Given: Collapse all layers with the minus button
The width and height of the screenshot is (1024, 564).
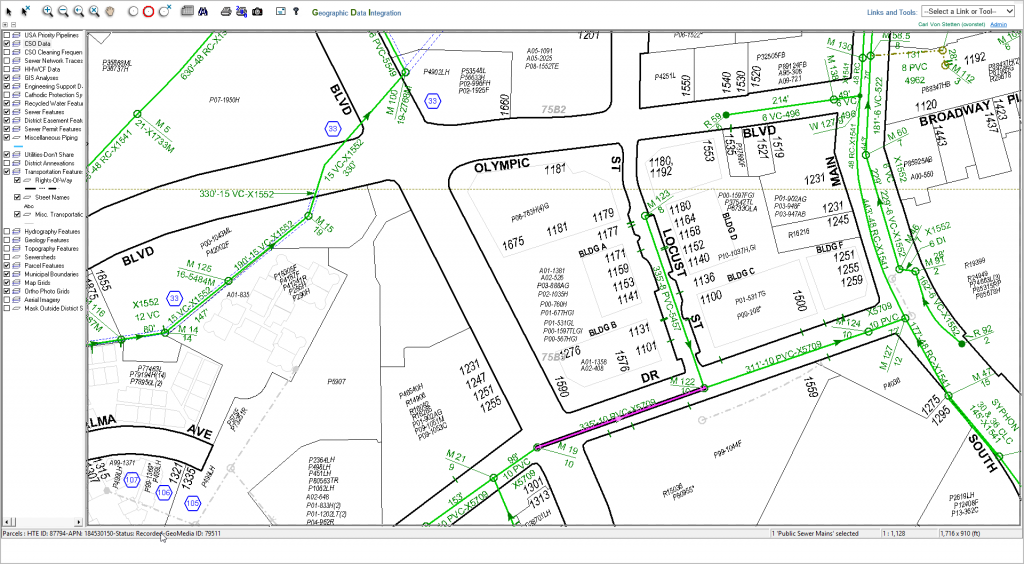Looking at the screenshot, I should click(12, 24).
